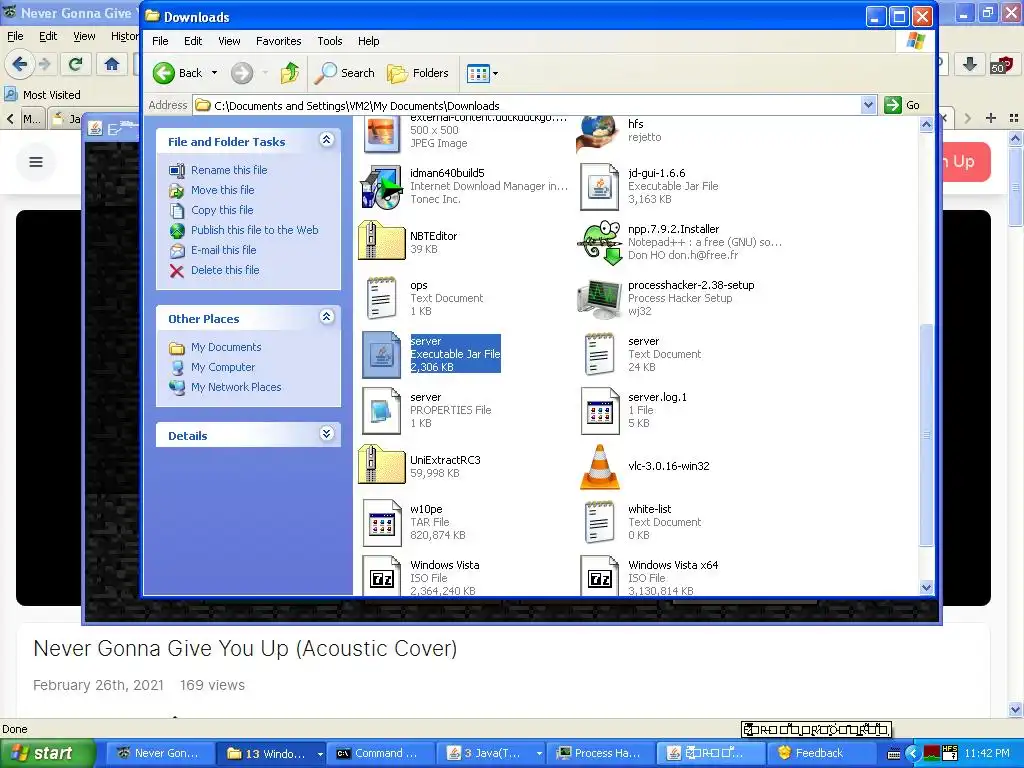Screen dimensions: 1024x768
Task: Open the File menu in Downloads window
Action: pos(160,41)
